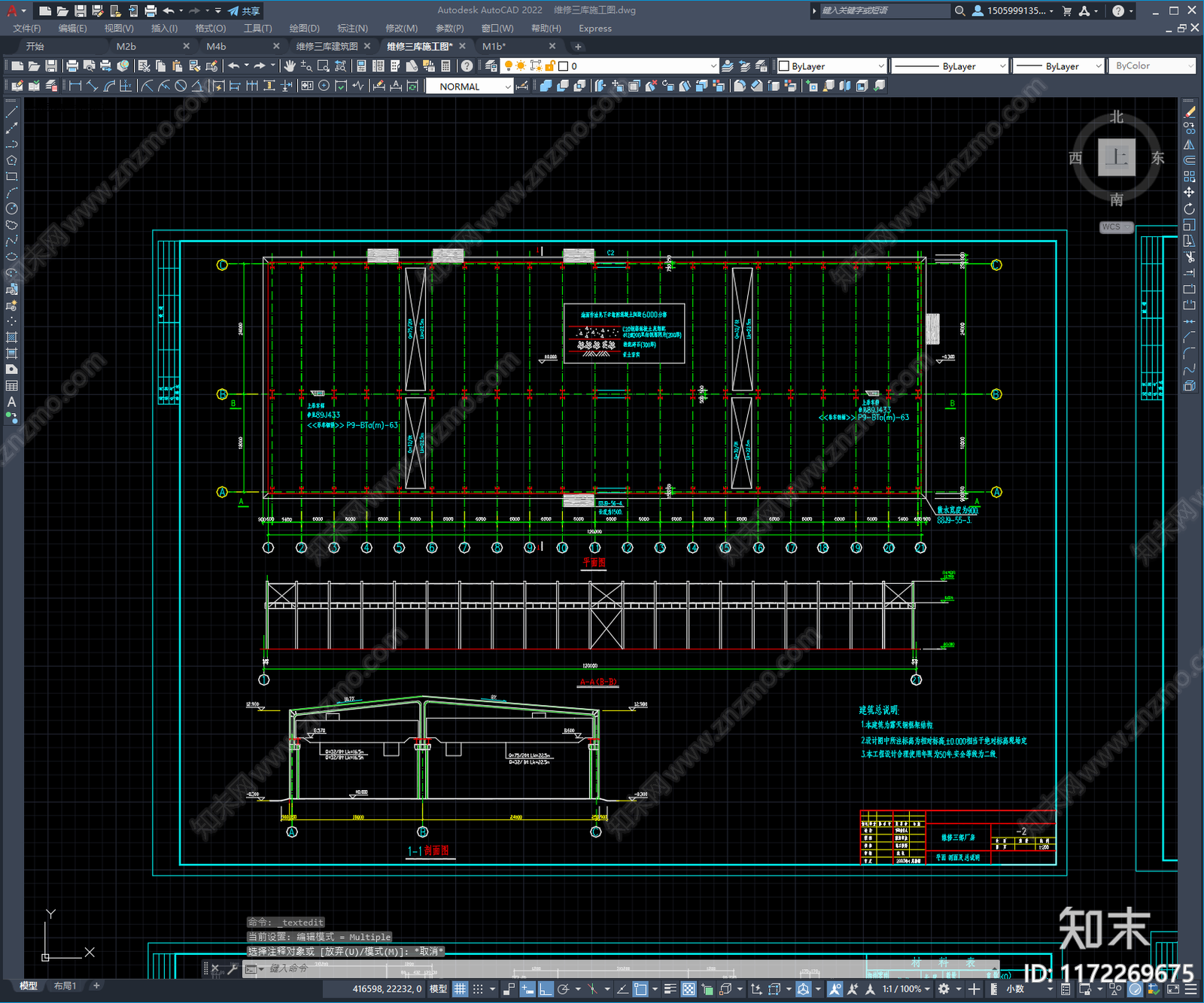Click the 北 north label on view cube compass

coord(1117,117)
